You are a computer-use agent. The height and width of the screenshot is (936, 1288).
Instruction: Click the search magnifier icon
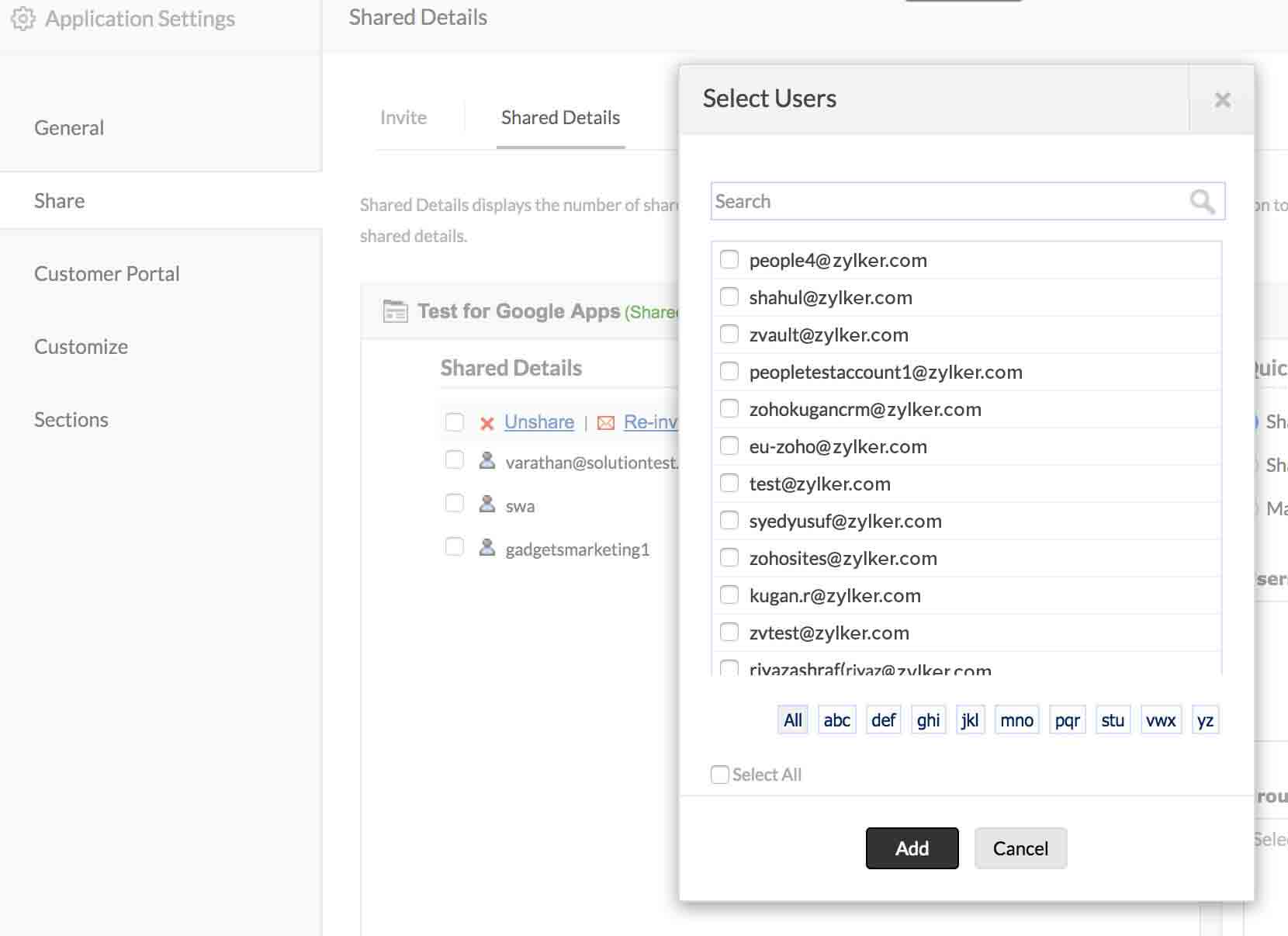[x=1202, y=202]
